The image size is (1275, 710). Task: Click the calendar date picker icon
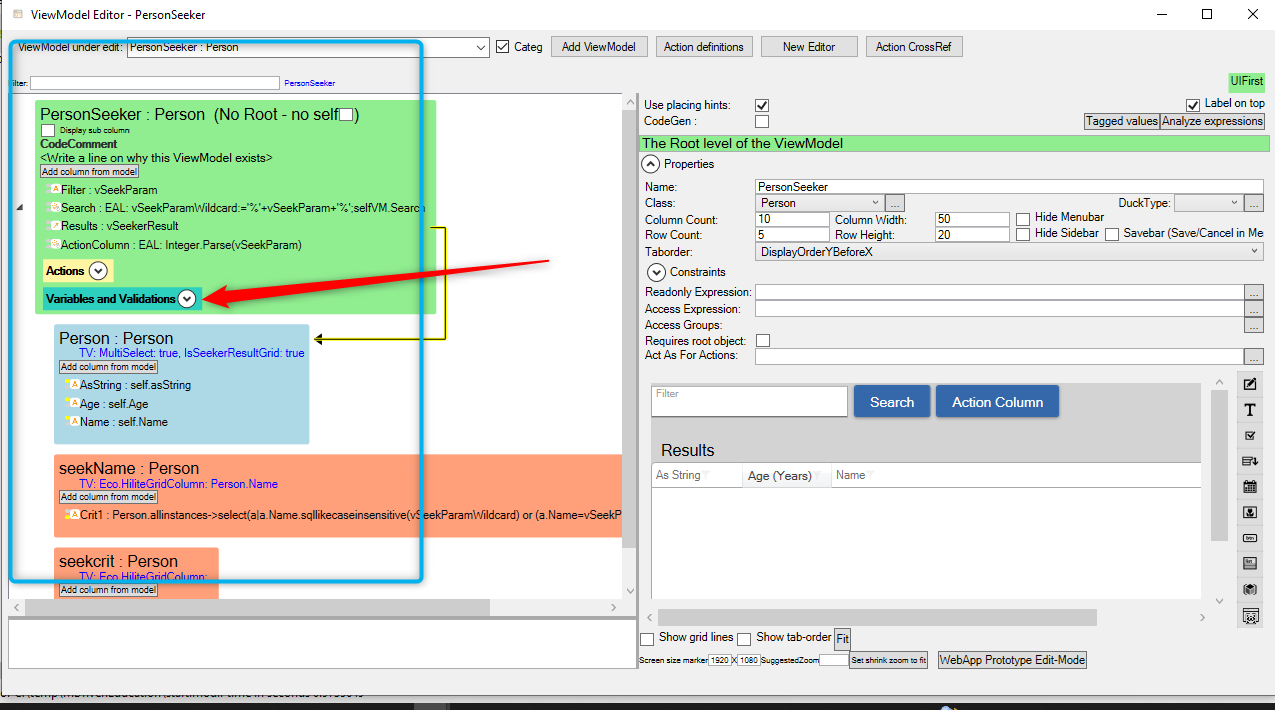pyautogui.click(x=1250, y=487)
